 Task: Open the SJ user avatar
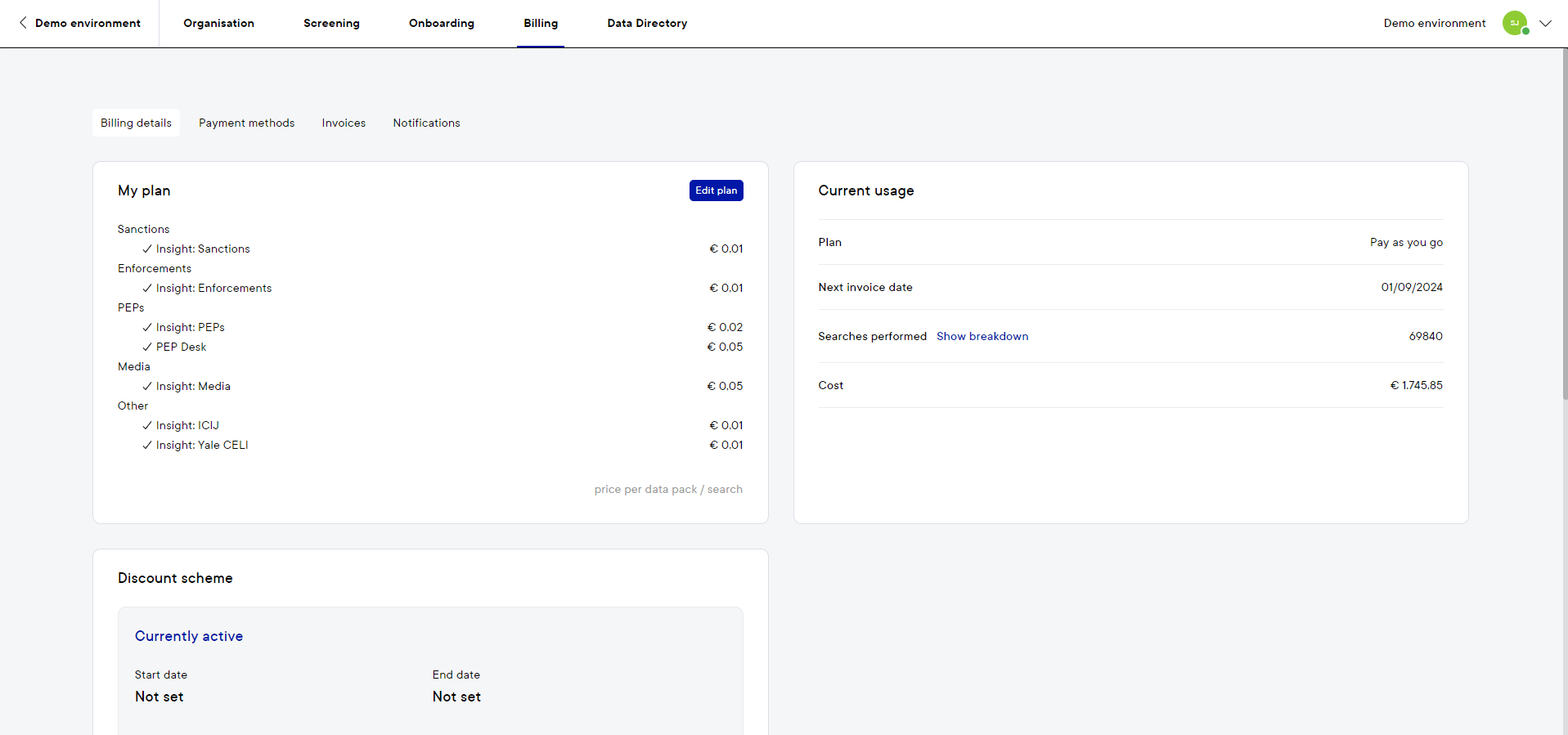pos(1515,23)
